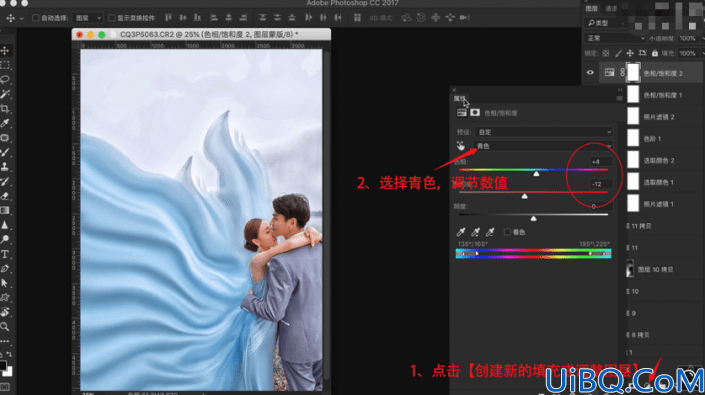Screen dimensions: 705x395
Task: Click align bottom edges icon
Action: [x=197, y=18]
